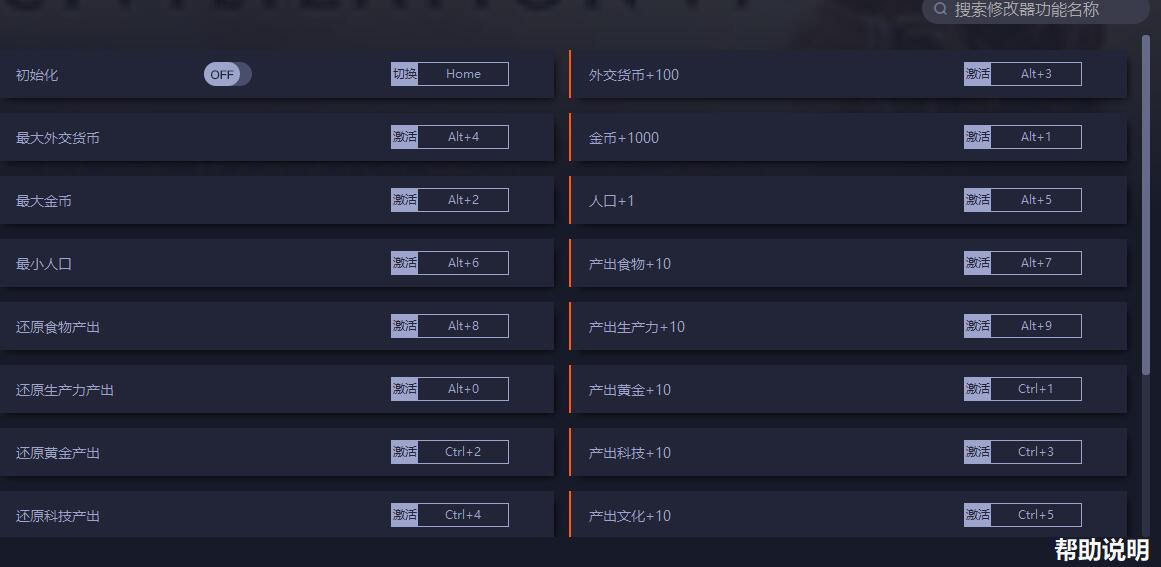Activate 外交货币+100 cheat
Screen dimensions: 1161x567
coord(977,74)
